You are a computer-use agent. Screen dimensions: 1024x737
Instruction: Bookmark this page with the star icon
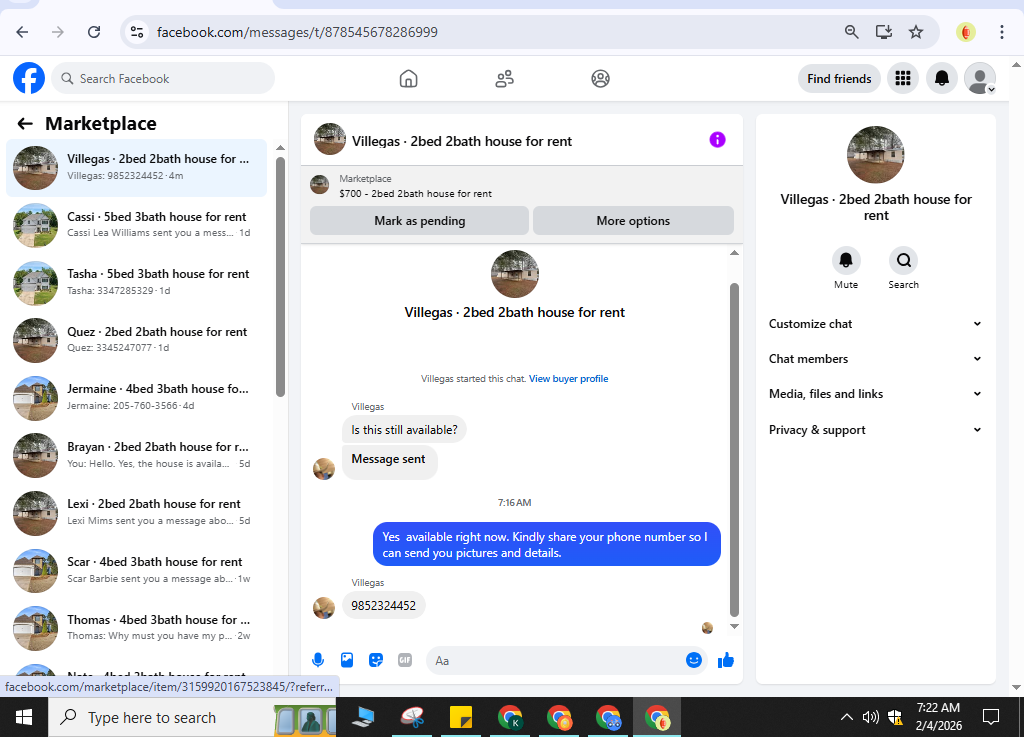[x=916, y=32]
